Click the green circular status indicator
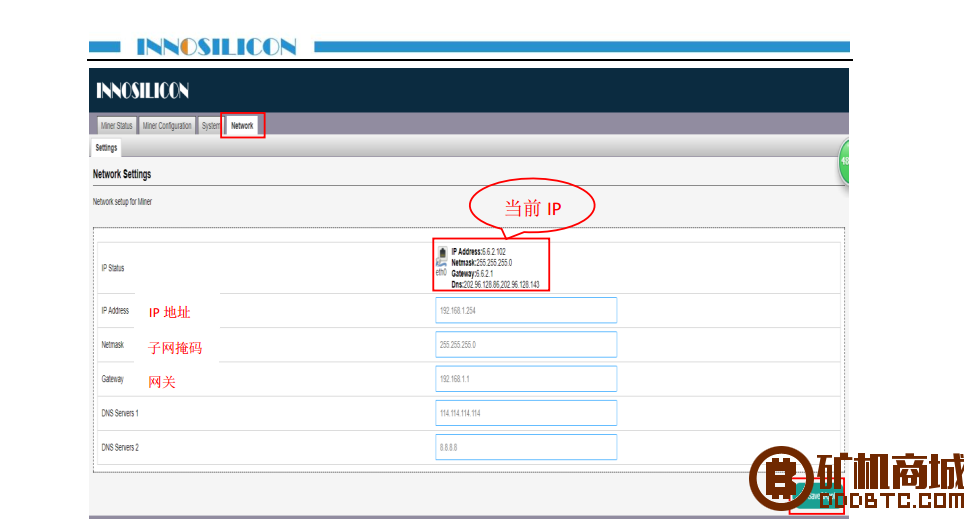Image resolution: width=970 pixels, height=519 pixels. tap(844, 162)
